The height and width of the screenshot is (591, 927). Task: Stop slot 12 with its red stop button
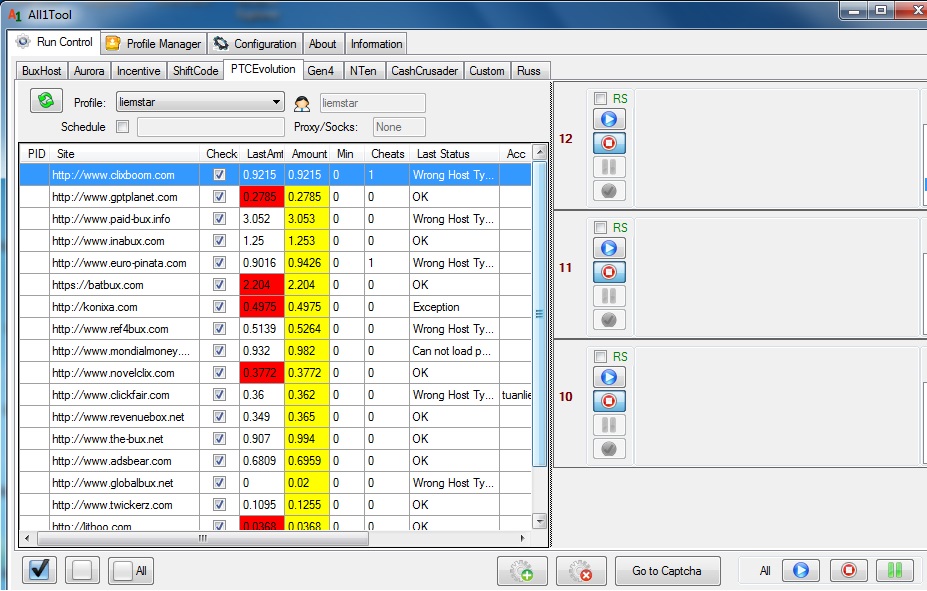point(609,143)
